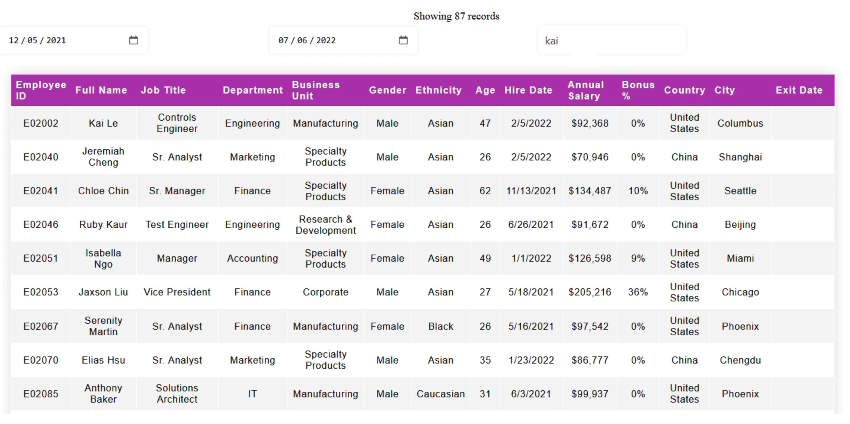
Task: Click the Ethnicity column header
Action: tap(439, 90)
